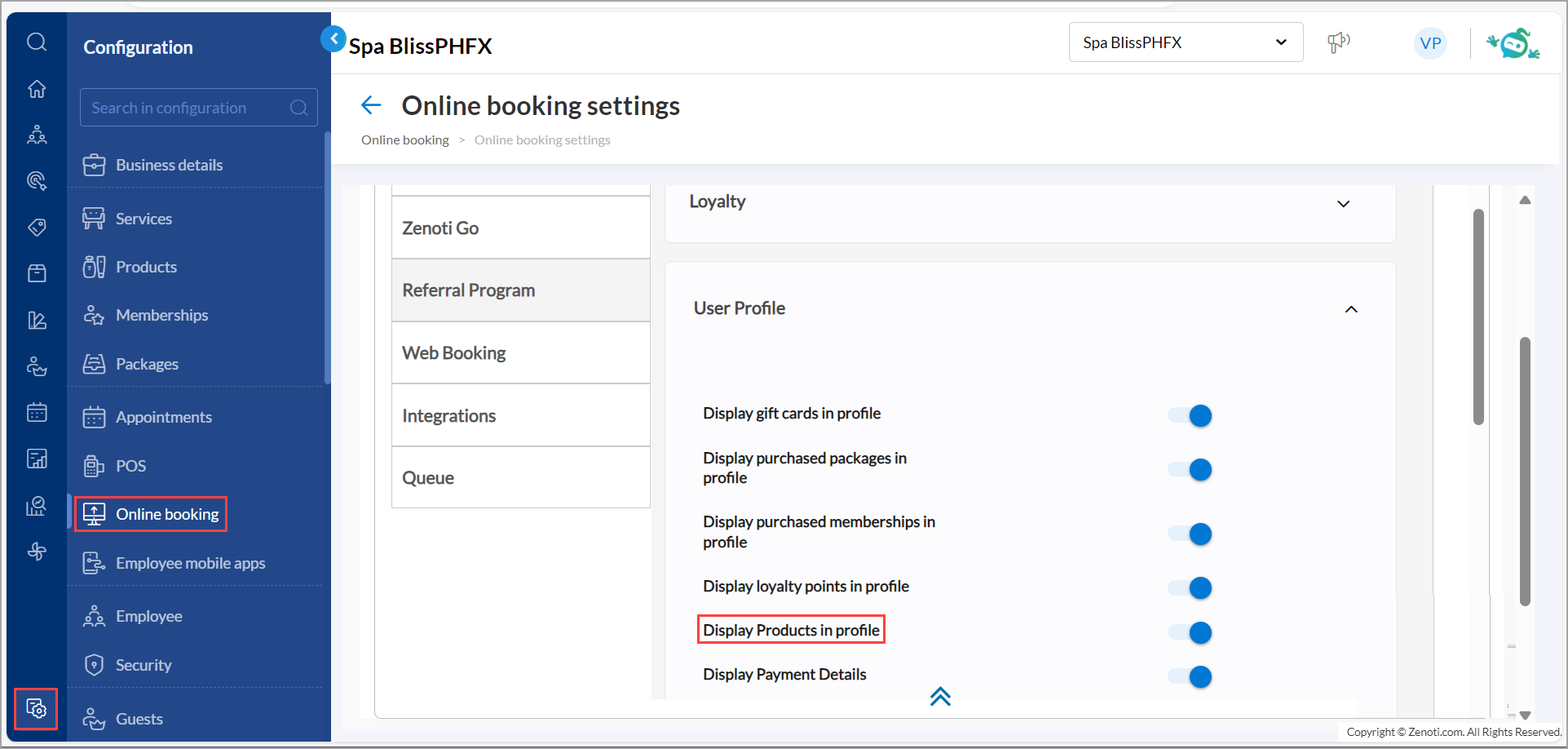Viewport: 1568px width, 749px height.
Task: Toggle Display purchased memberships in profile
Action: click(1190, 534)
